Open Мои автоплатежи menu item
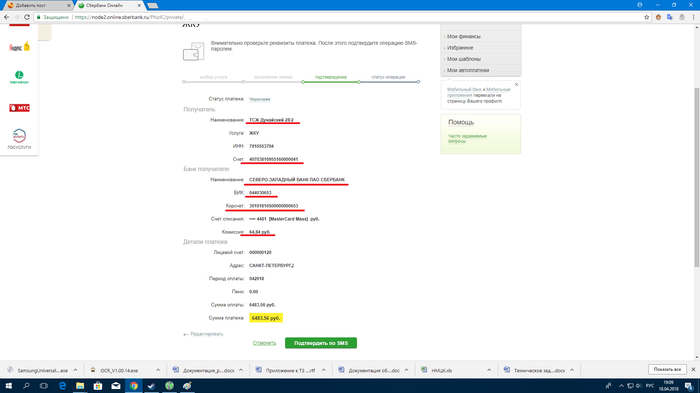This screenshot has height=393, width=700. point(468,70)
